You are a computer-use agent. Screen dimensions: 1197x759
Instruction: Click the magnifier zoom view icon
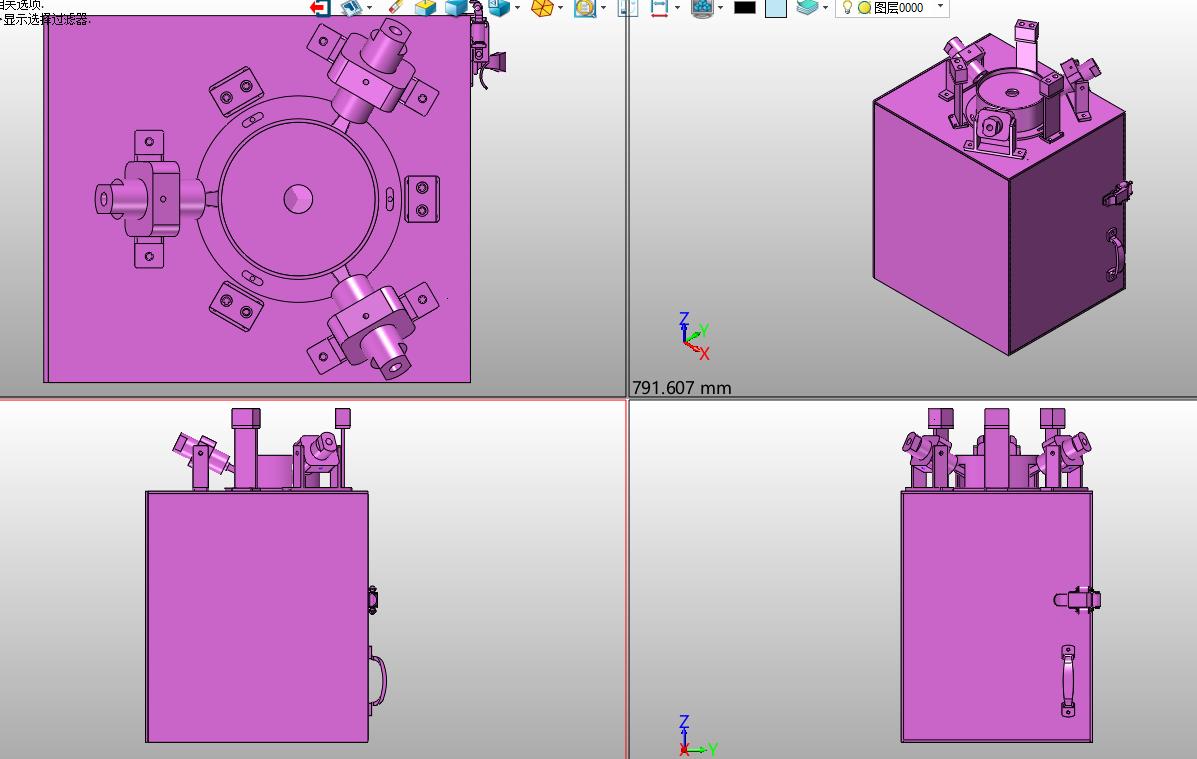coord(585,8)
